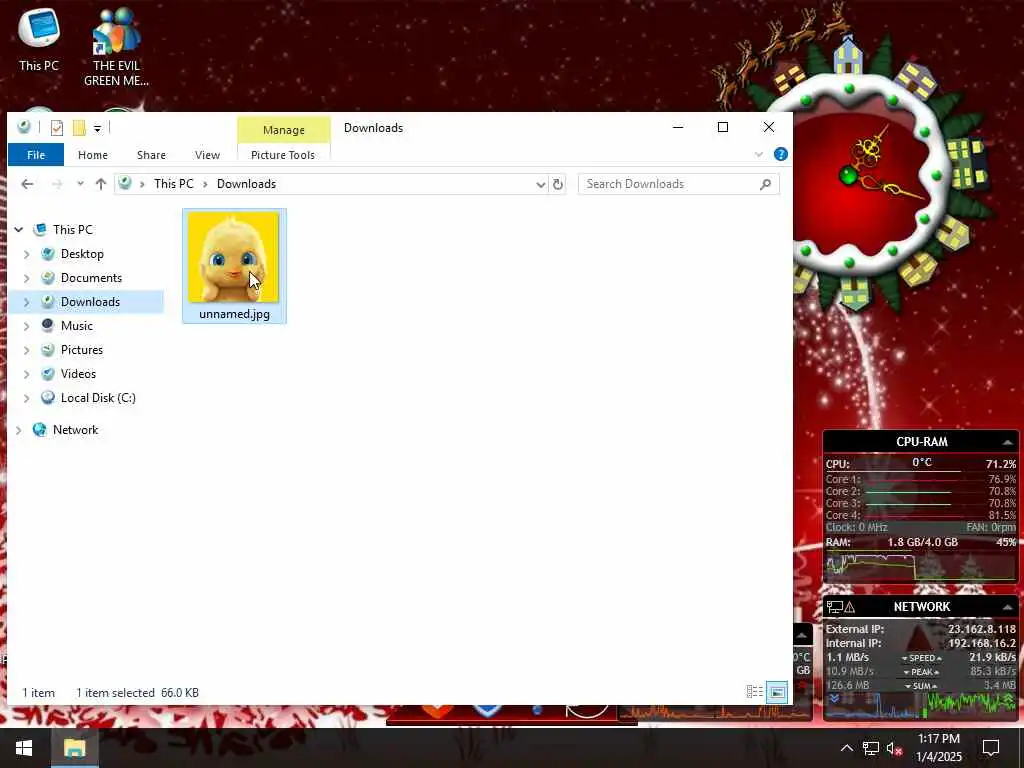Image resolution: width=1024 pixels, height=768 pixels.
Task: Go back with the back arrow
Action: [x=27, y=184]
